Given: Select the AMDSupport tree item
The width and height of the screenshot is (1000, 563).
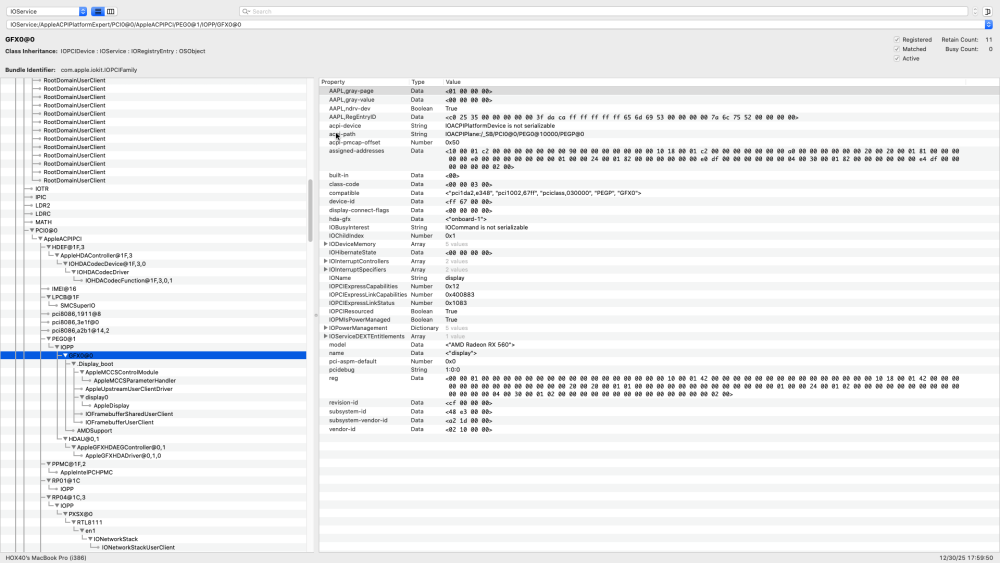Looking at the screenshot, I should [x=94, y=431].
